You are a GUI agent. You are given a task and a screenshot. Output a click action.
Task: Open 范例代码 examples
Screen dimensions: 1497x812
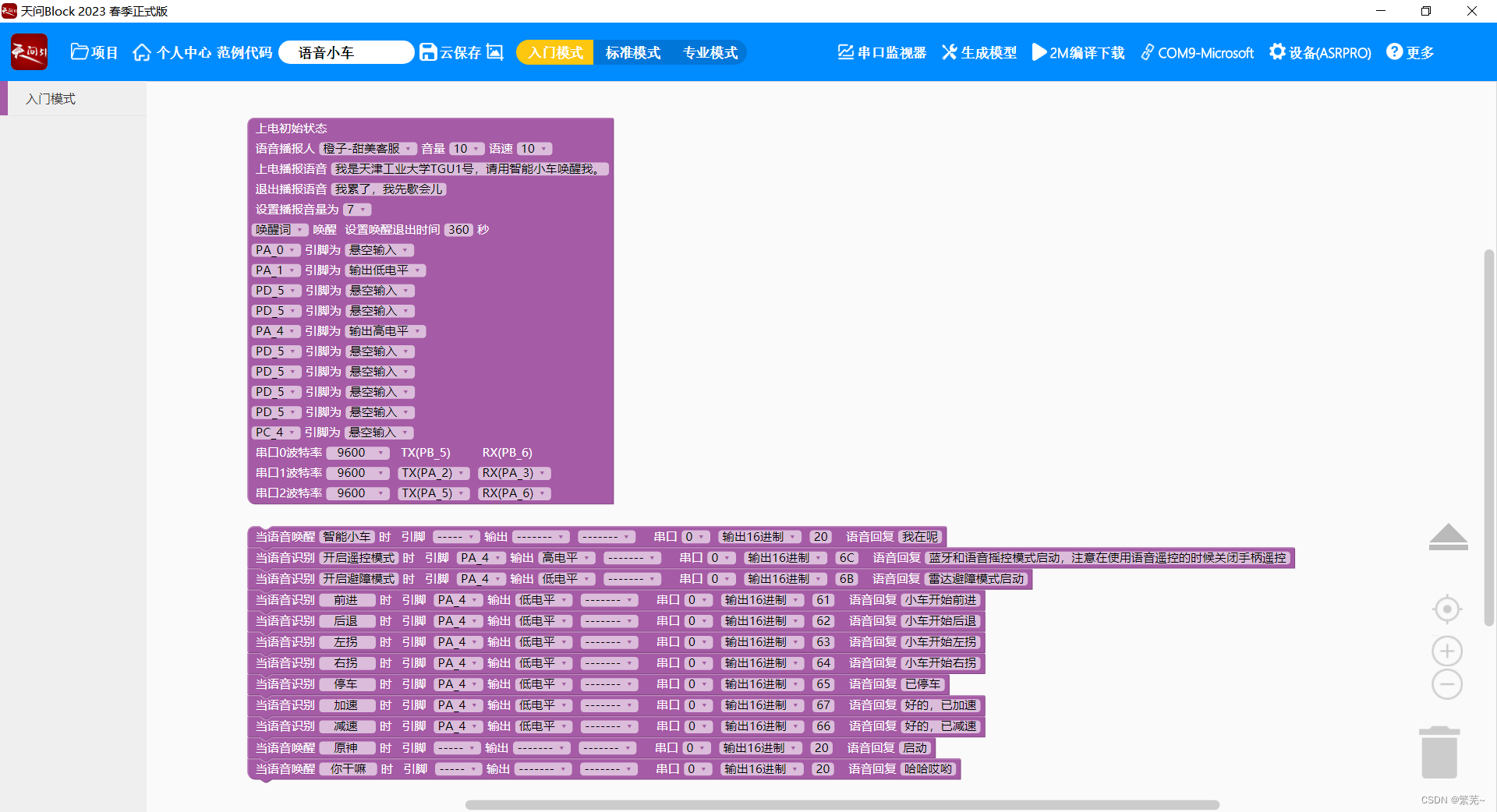point(244,52)
